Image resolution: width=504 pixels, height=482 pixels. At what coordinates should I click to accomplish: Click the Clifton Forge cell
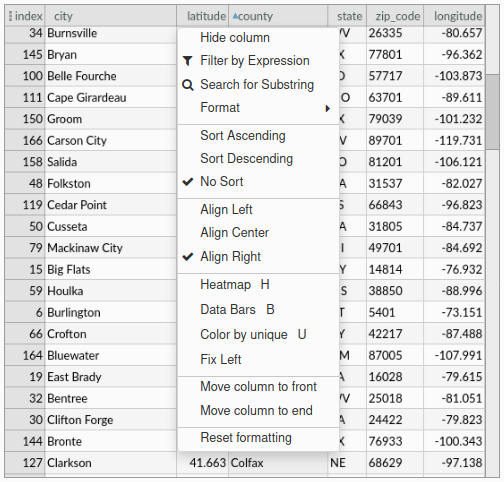click(x=111, y=420)
